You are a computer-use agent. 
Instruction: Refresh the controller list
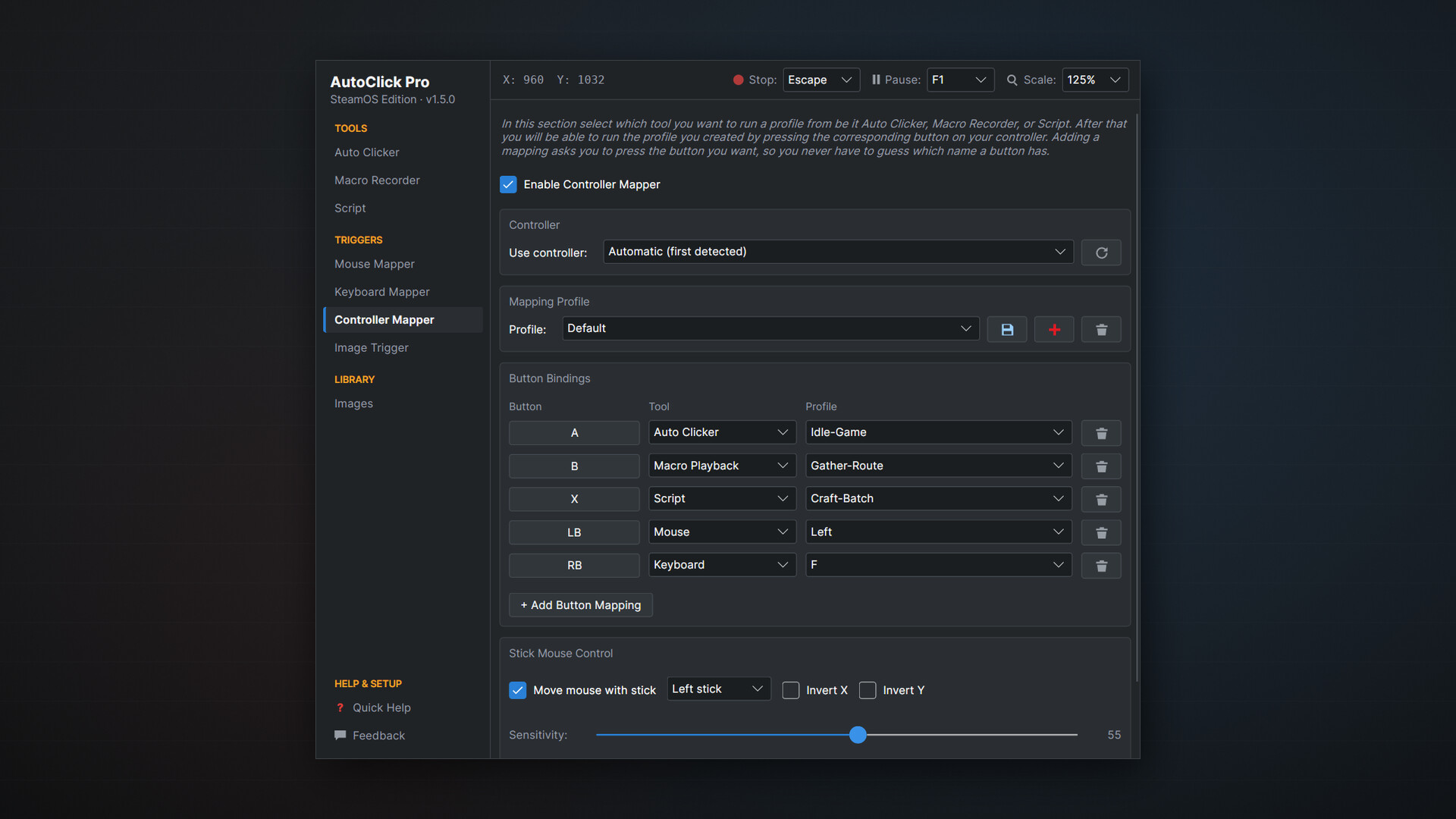tap(1101, 253)
